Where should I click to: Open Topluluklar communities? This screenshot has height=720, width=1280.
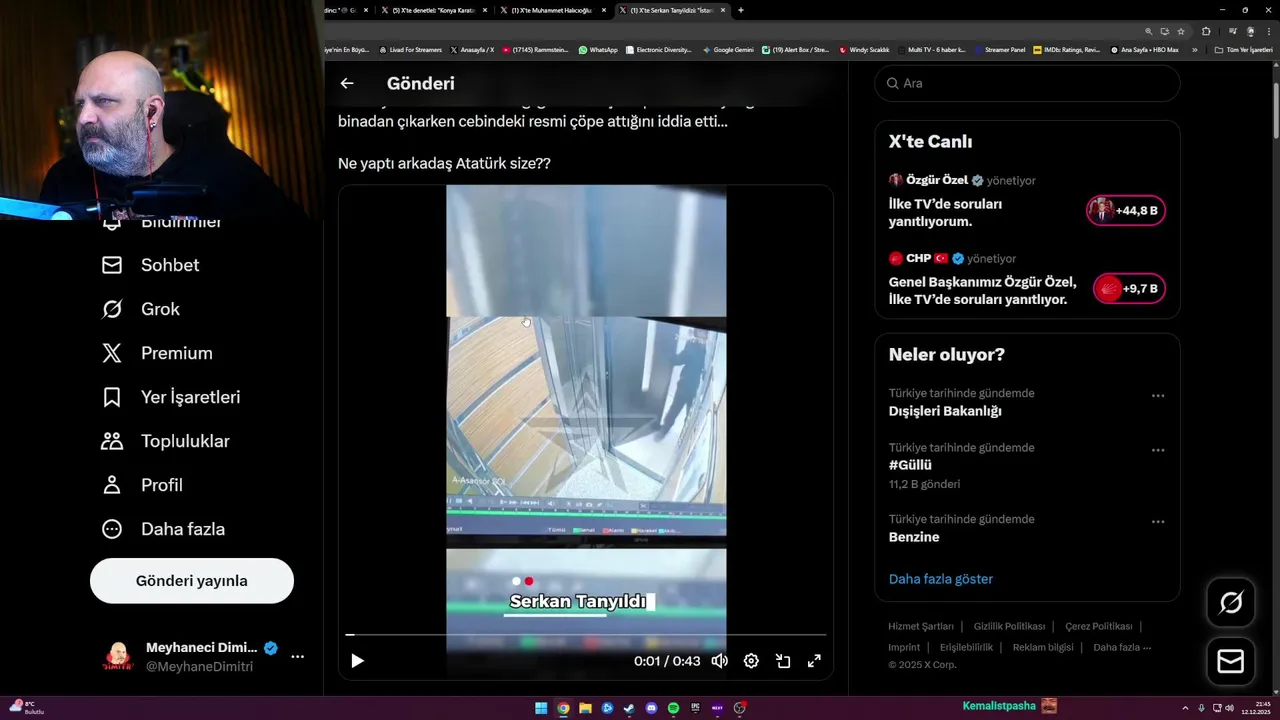tap(166, 441)
